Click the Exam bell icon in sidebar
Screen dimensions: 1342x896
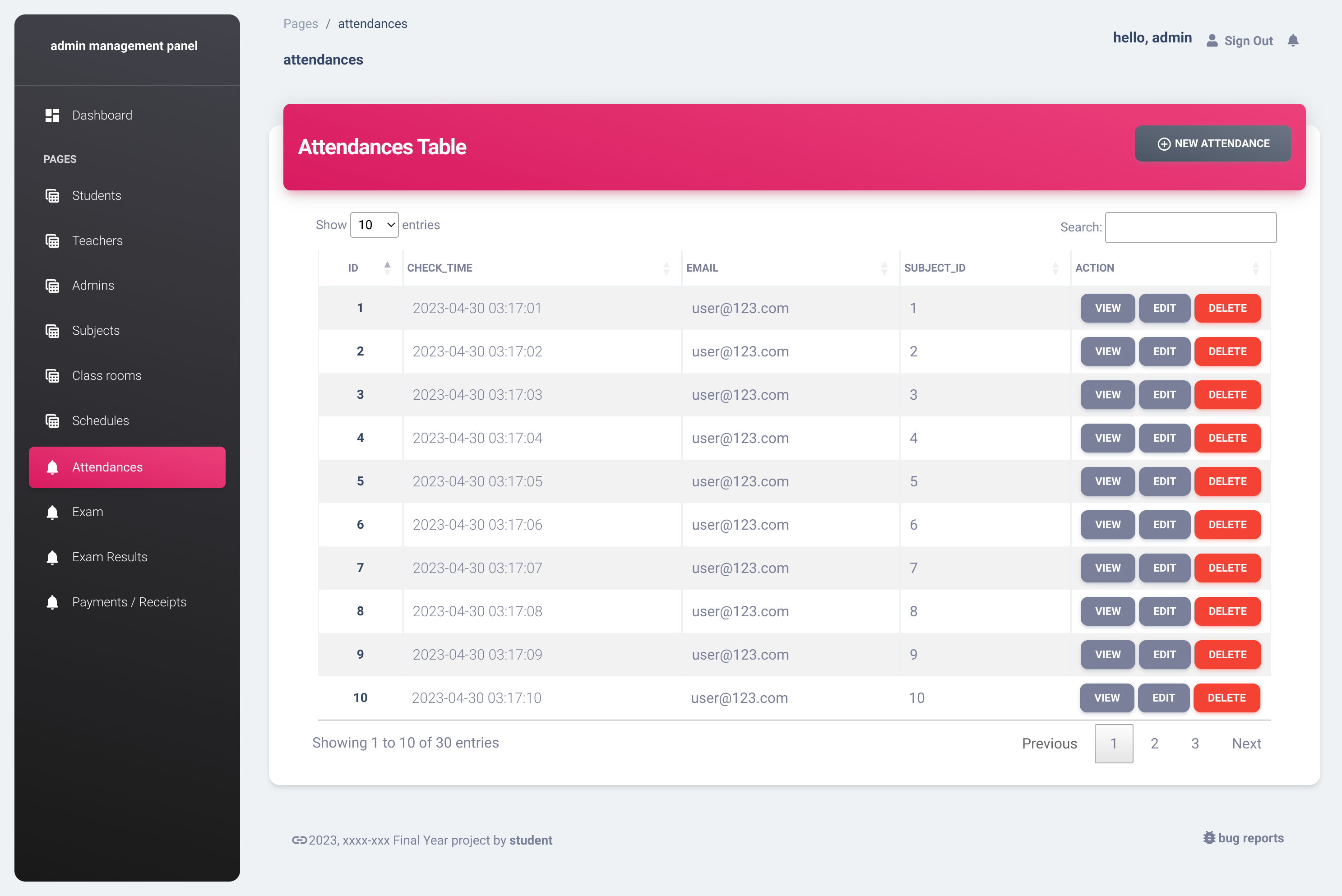click(x=52, y=512)
